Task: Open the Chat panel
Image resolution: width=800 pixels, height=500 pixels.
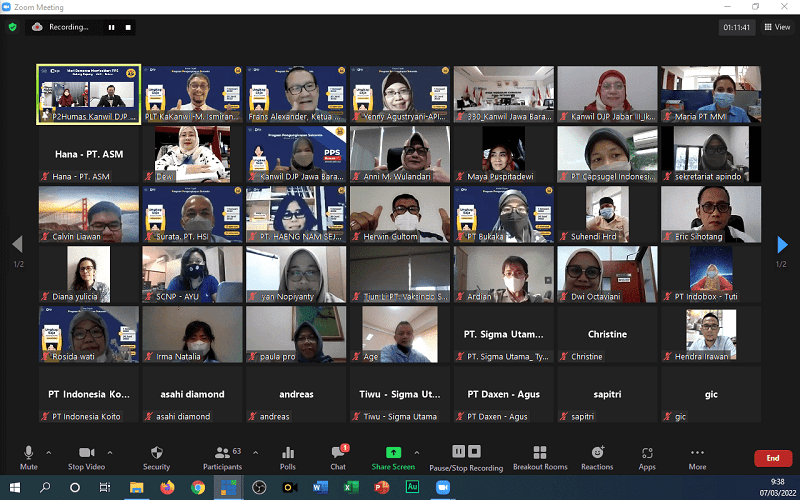Action: point(338,457)
